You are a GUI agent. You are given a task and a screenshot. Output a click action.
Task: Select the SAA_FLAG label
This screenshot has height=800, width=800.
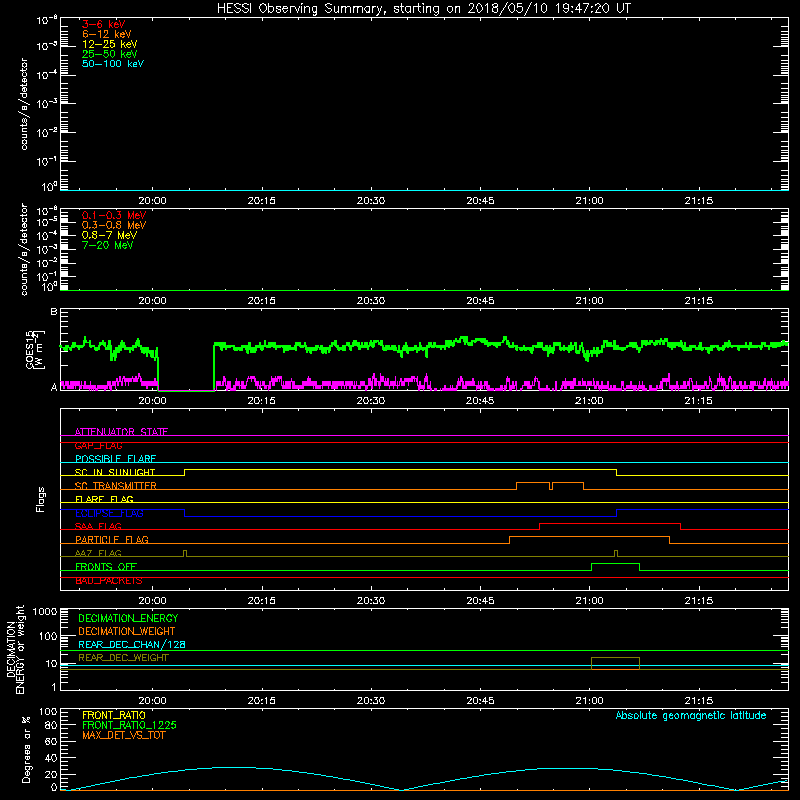click(98, 526)
